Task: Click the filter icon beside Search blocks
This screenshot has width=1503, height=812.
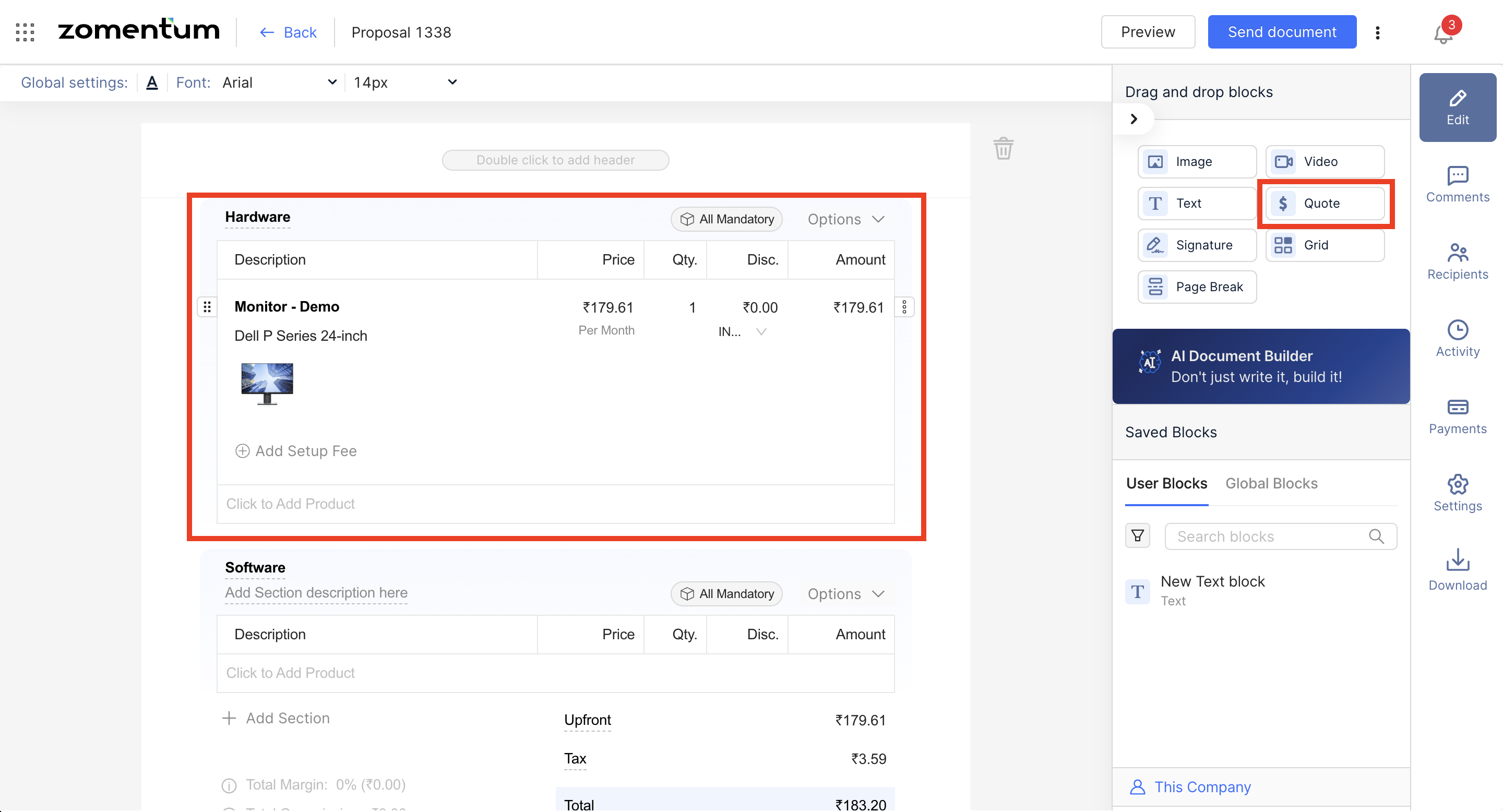Action: click(1137, 535)
